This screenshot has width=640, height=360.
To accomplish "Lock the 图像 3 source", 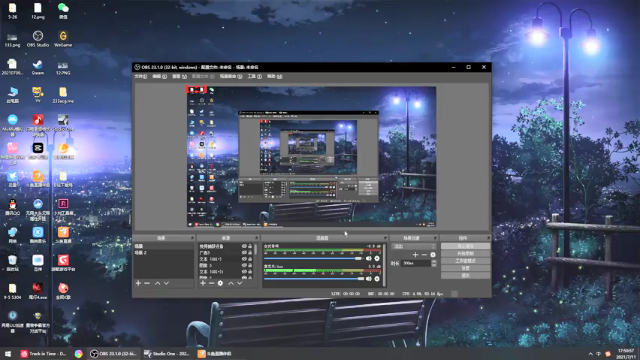I will 250,265.
